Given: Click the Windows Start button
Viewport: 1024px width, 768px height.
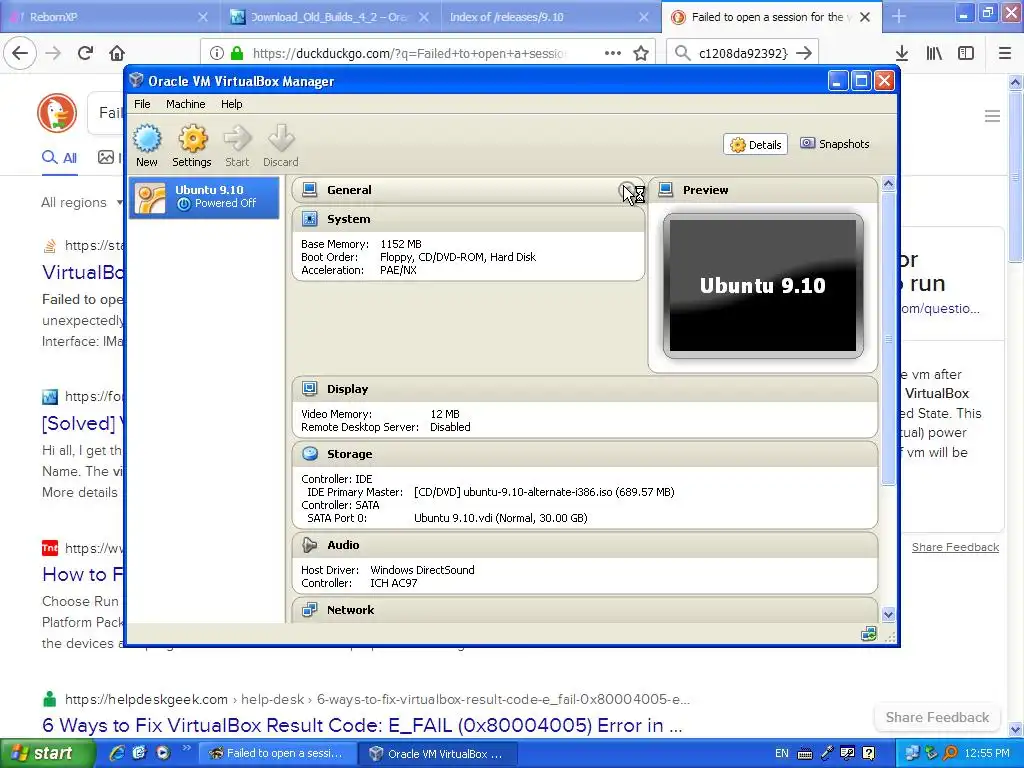Looking at the screenshot, I should click(48, 754).
